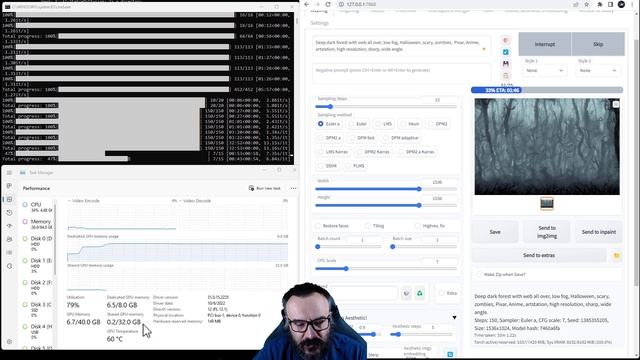Select DPM adaptive sampling method
The image size is (640, 360).
pos(401,138)
